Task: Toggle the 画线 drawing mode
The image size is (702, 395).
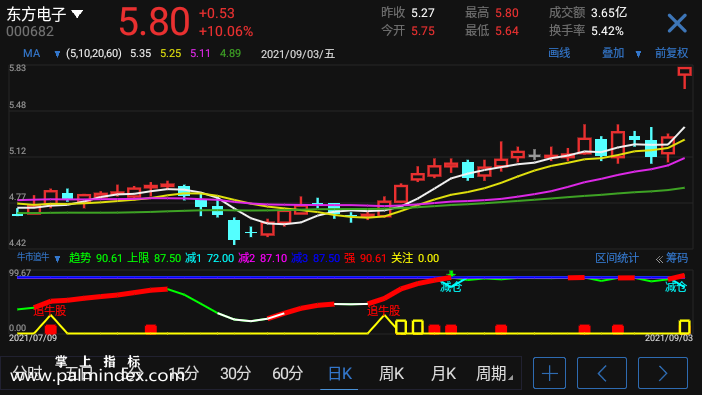Action: (x=559, y=53)
